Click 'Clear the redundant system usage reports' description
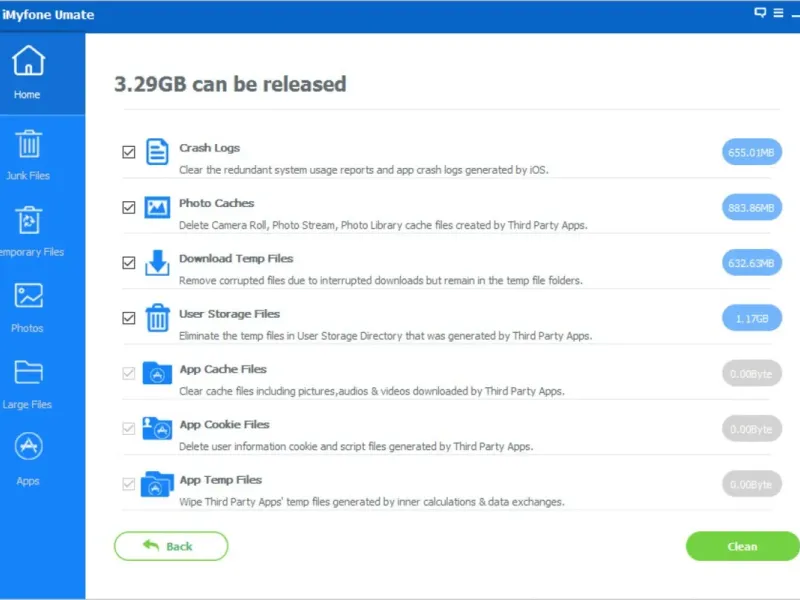800x600 pixels. coord(364,170)
